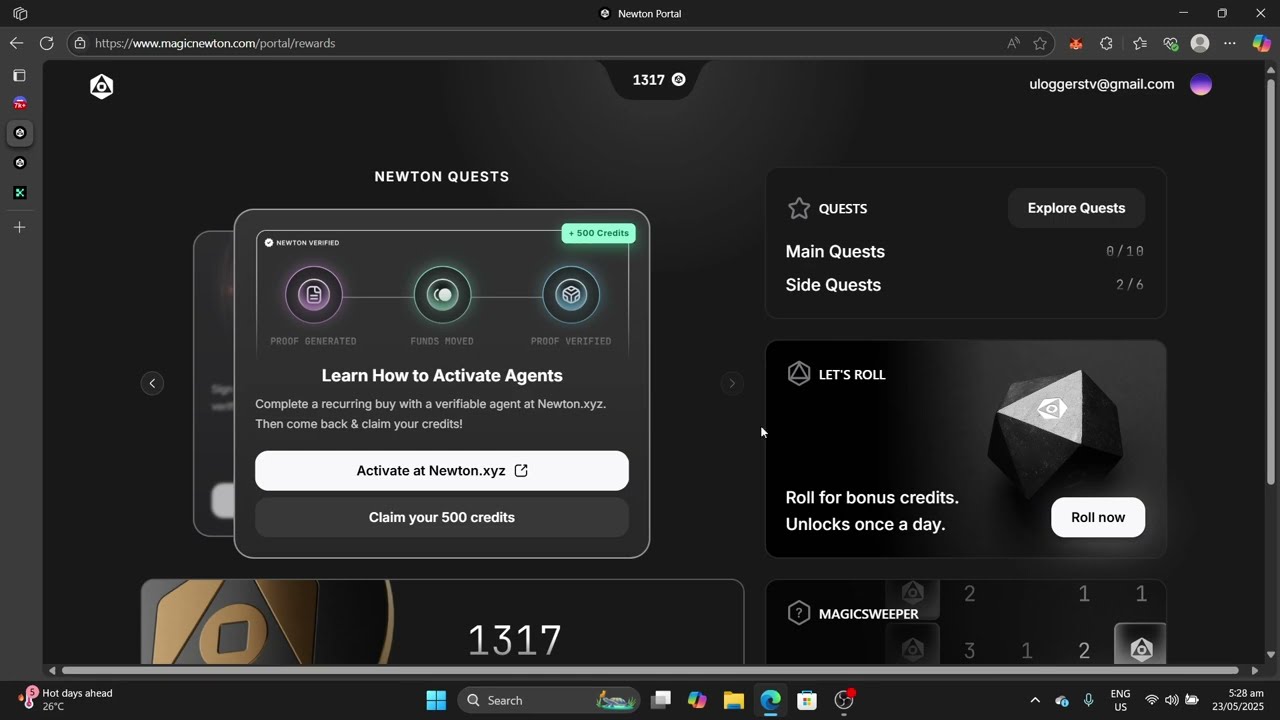
Task: Open Read aloud icon in address bar
Action: coord(1014,43)
